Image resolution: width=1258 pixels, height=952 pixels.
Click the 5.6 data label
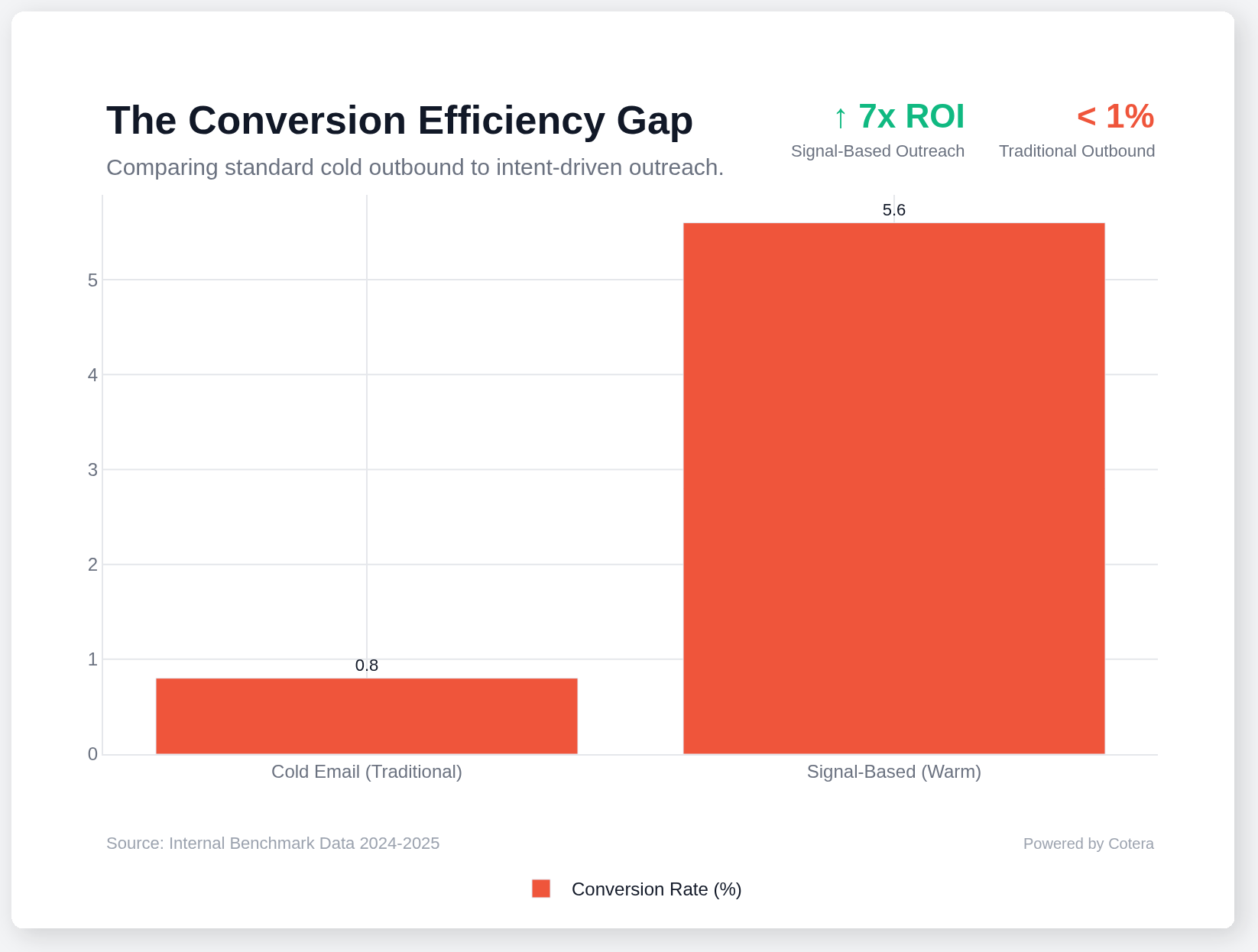(x=893, y=210)
